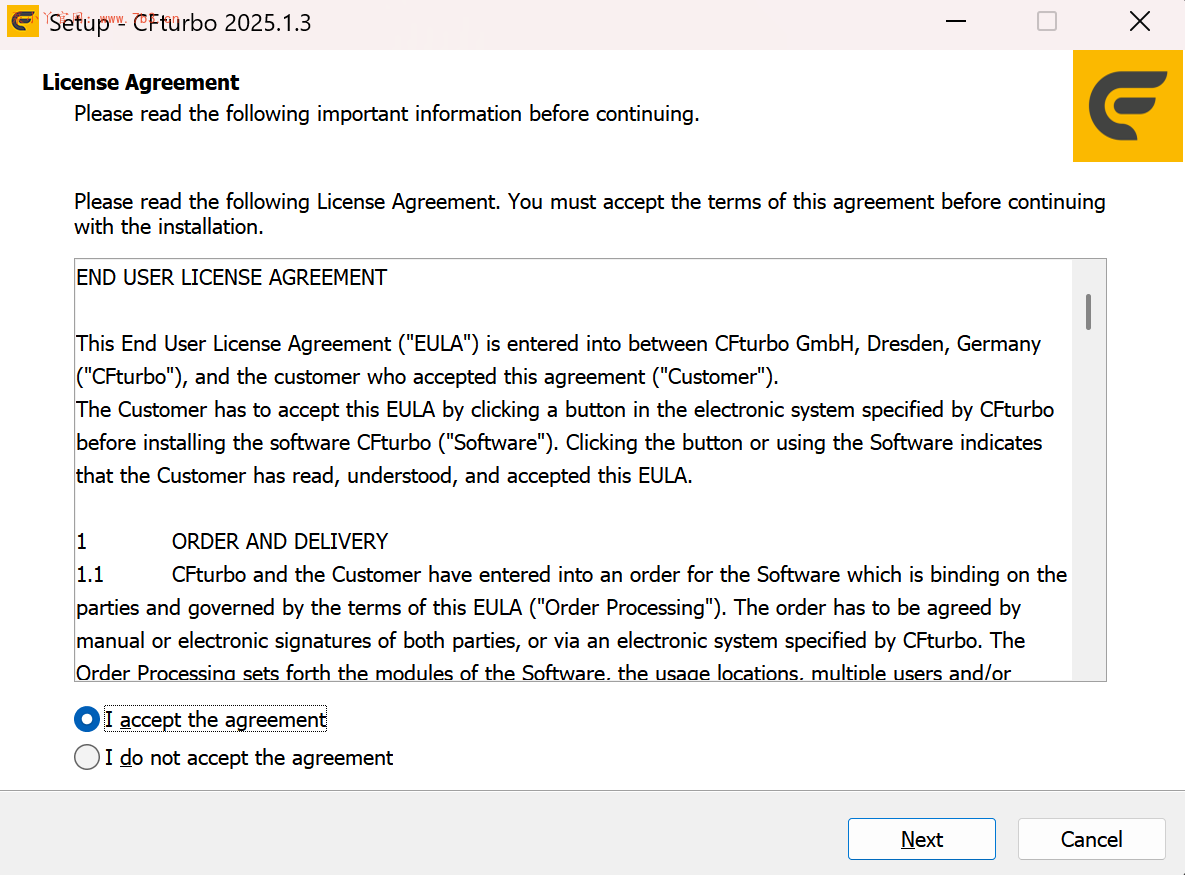Screen dimensions: 1185x875
Task: Click the CFturbo icon in the title bar
Action: click(23, 22)
